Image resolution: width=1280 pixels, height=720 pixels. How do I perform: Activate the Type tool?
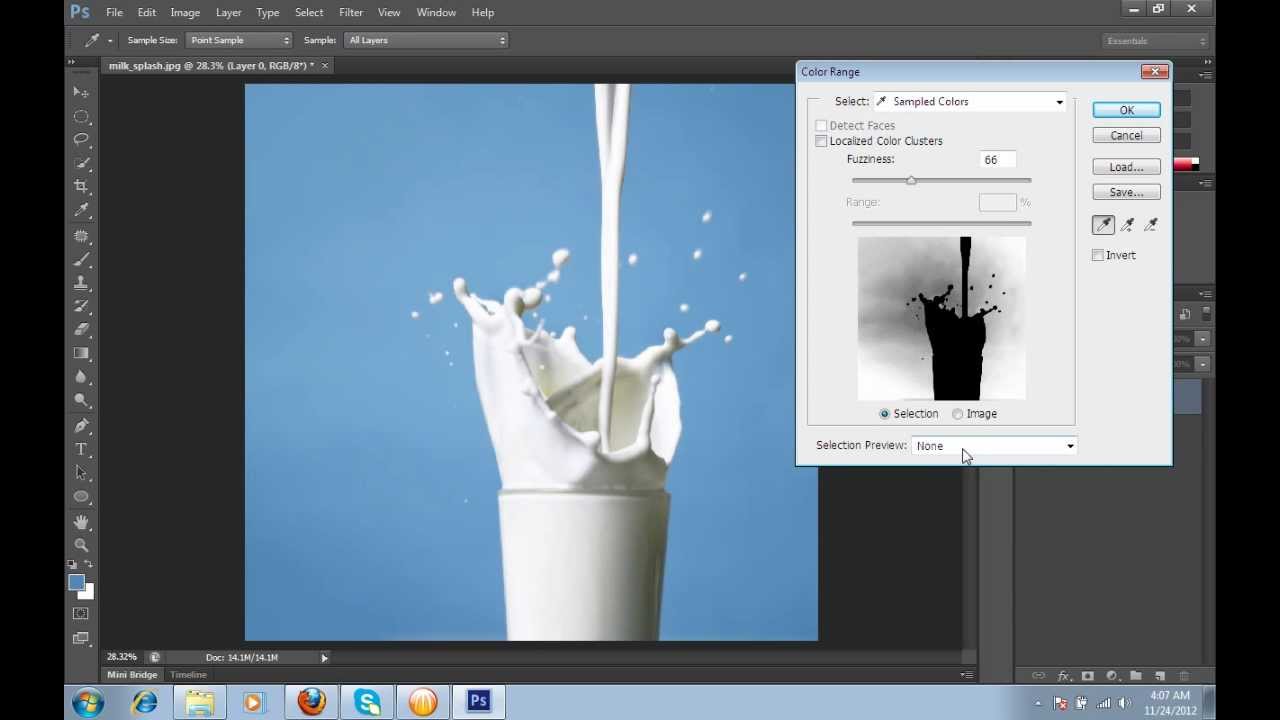coord(81,449)
